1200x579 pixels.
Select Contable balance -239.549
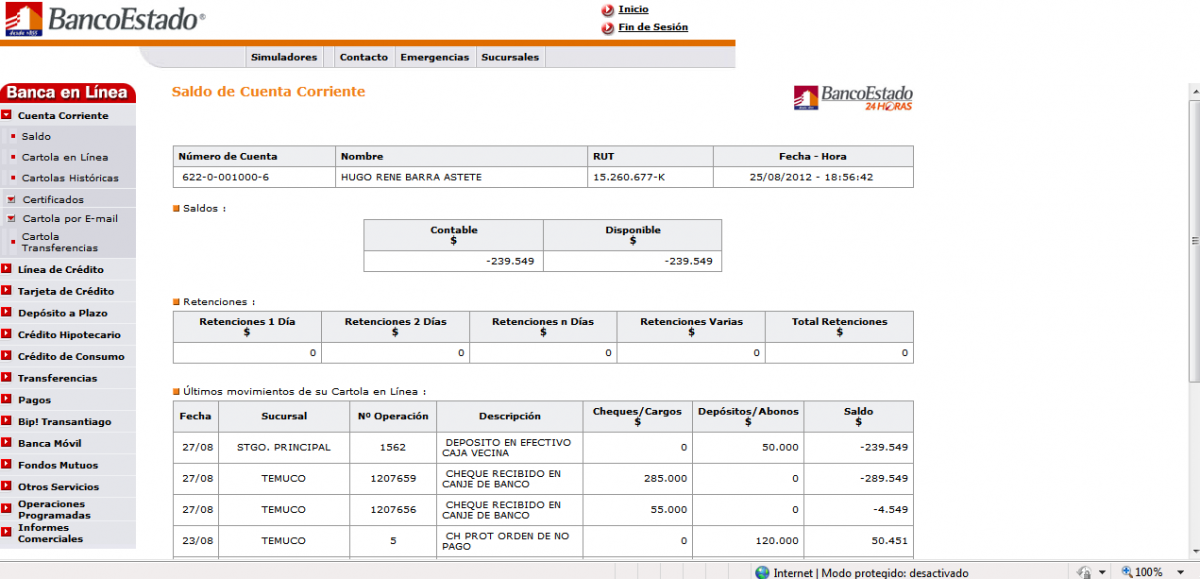(509, 261)
